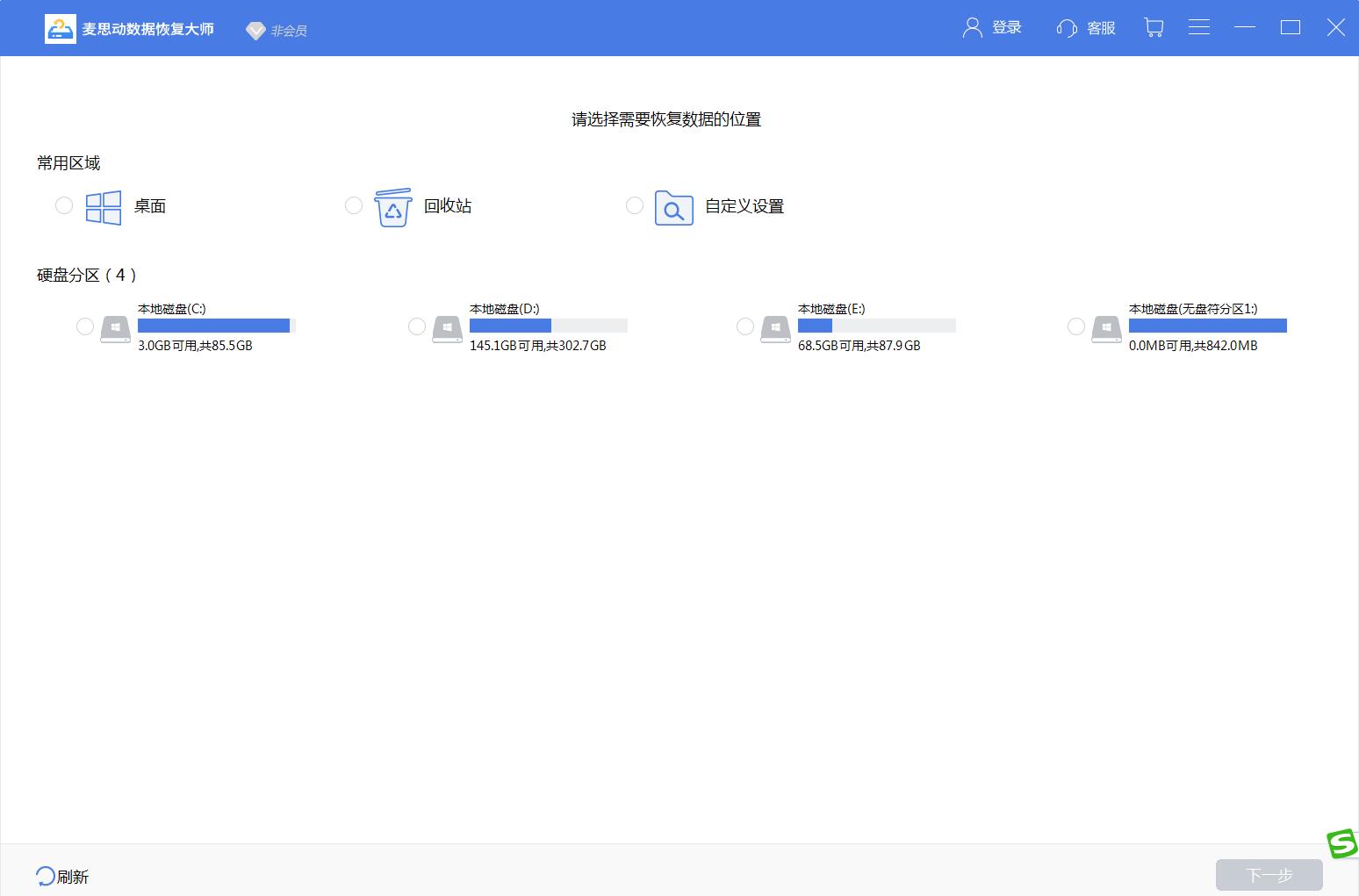Viewport: 1359px width, 896px height.
Task: Select the 桌面 radio button
Action: coord(64,205)
